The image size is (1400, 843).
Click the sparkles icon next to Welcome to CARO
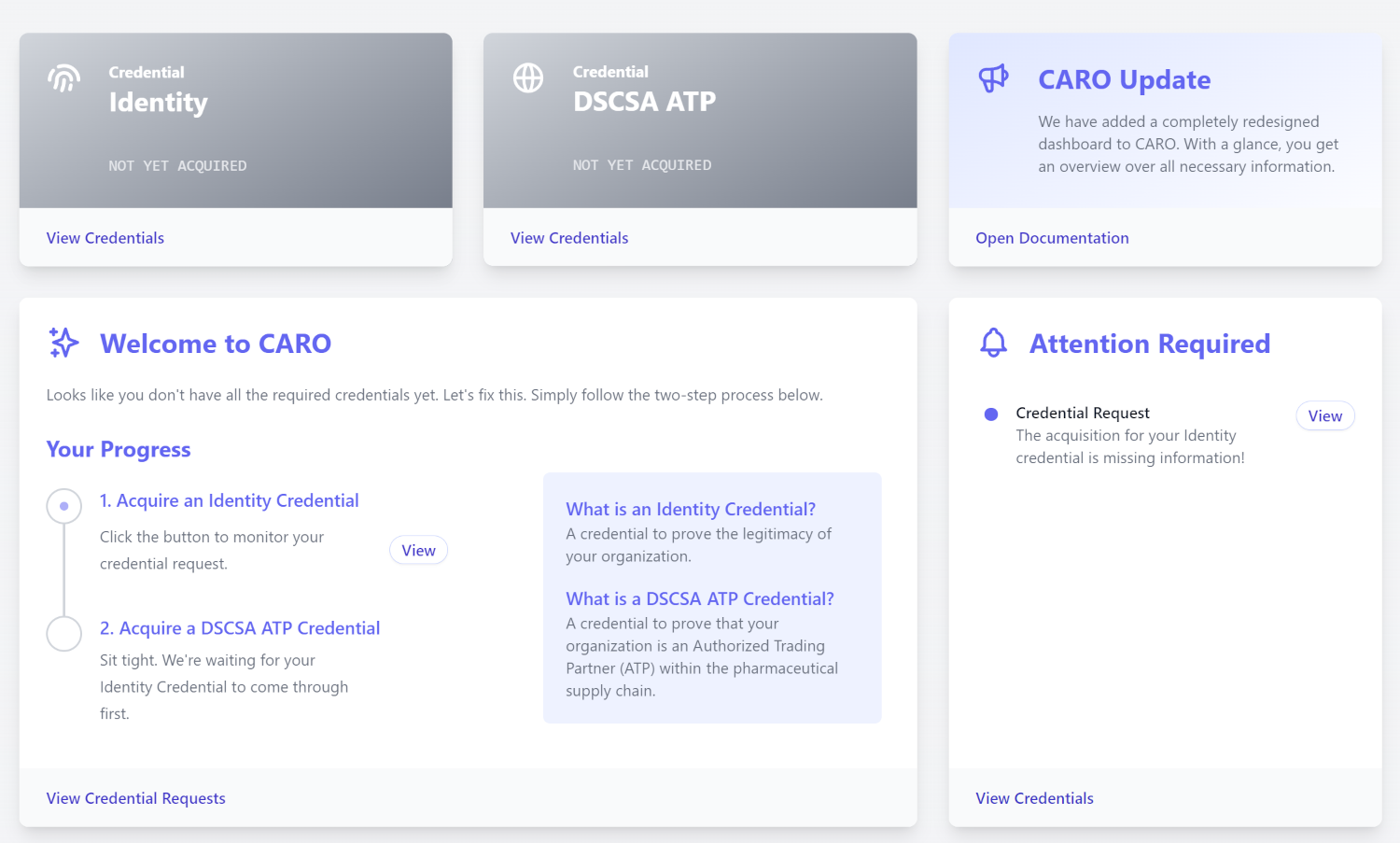point(63,343)
